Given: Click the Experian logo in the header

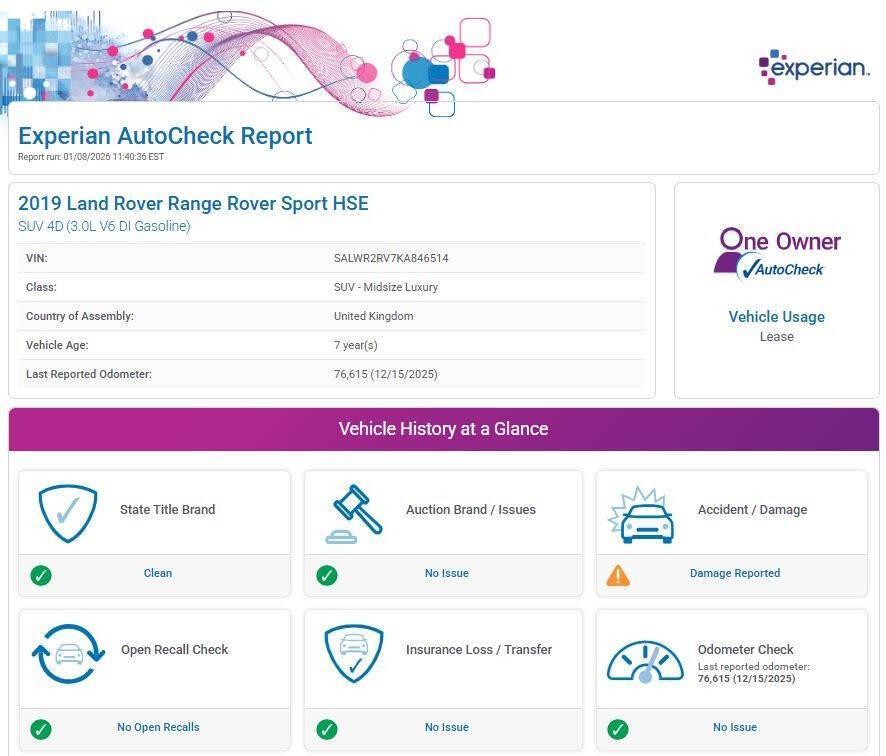Looking at the screenshot, I should (813, 67).
